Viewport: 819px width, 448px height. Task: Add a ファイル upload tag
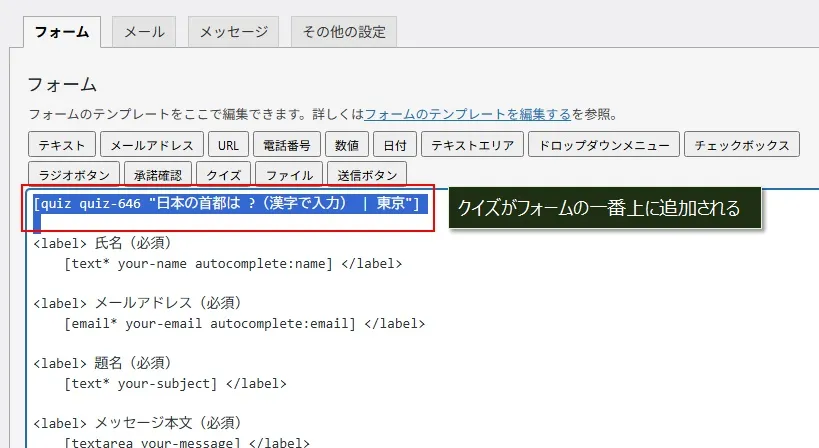click(x=288, y=175)
